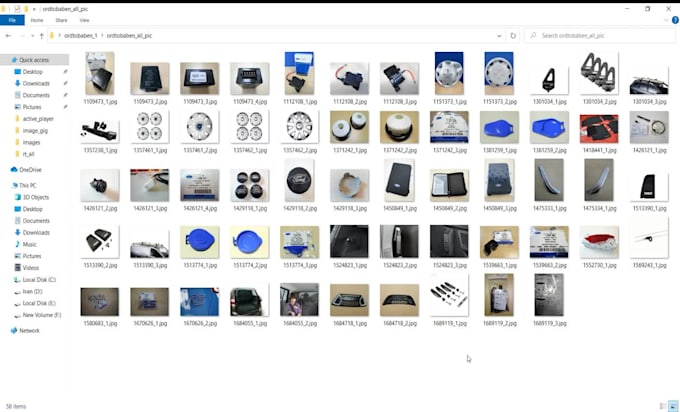
Task: Open the images pinned folder
Action: pyautogui.click(x=27, y=142)
